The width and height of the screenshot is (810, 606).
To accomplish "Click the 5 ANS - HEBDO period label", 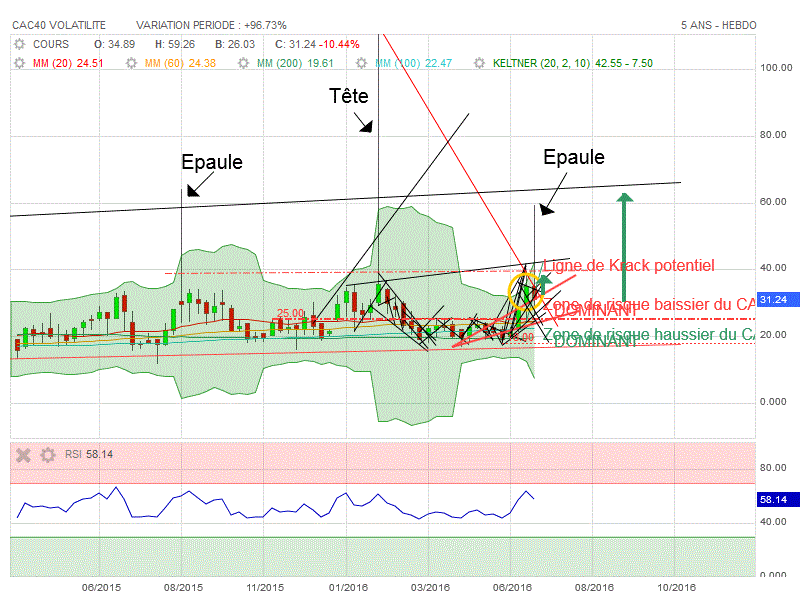I will point(719,25).
